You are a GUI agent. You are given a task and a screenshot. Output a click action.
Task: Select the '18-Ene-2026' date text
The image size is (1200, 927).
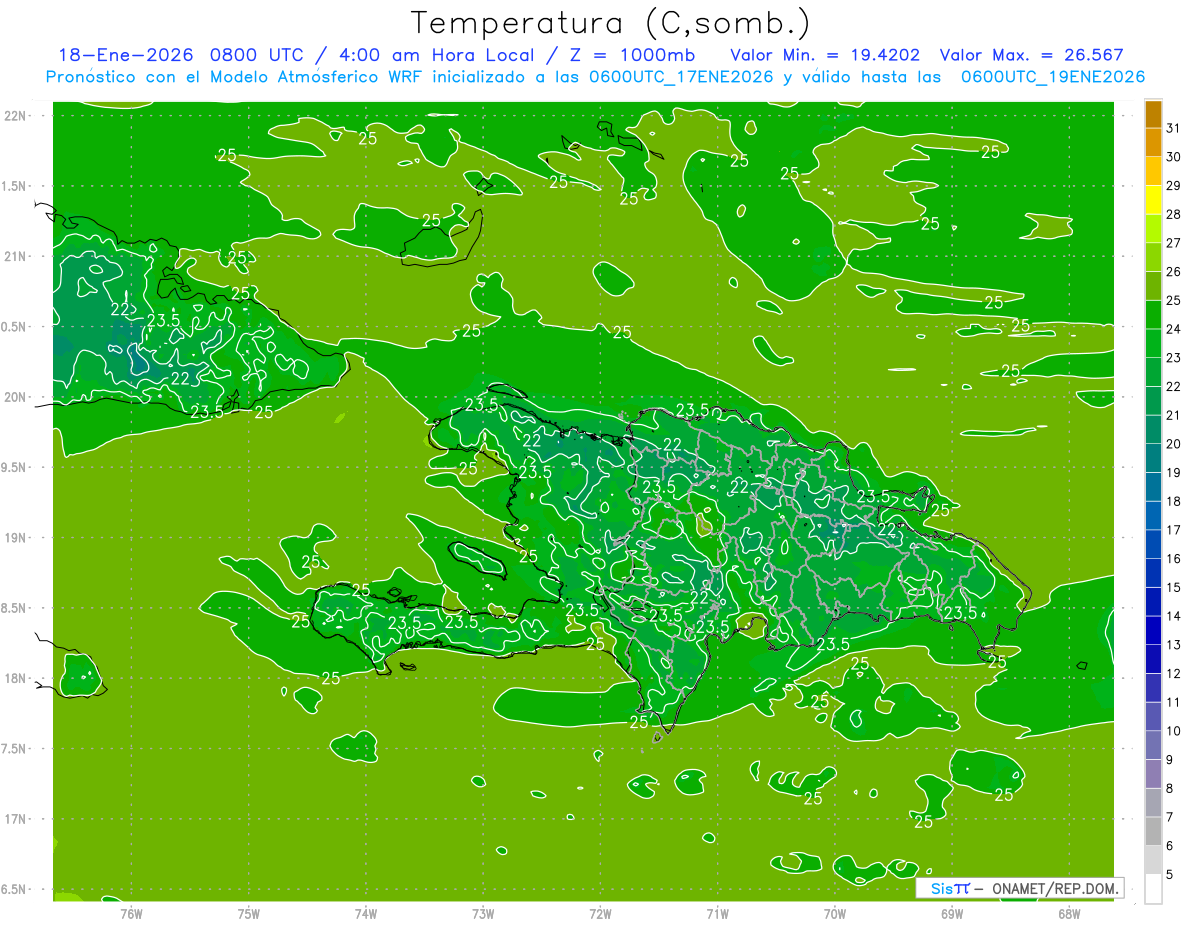point(128,55)
